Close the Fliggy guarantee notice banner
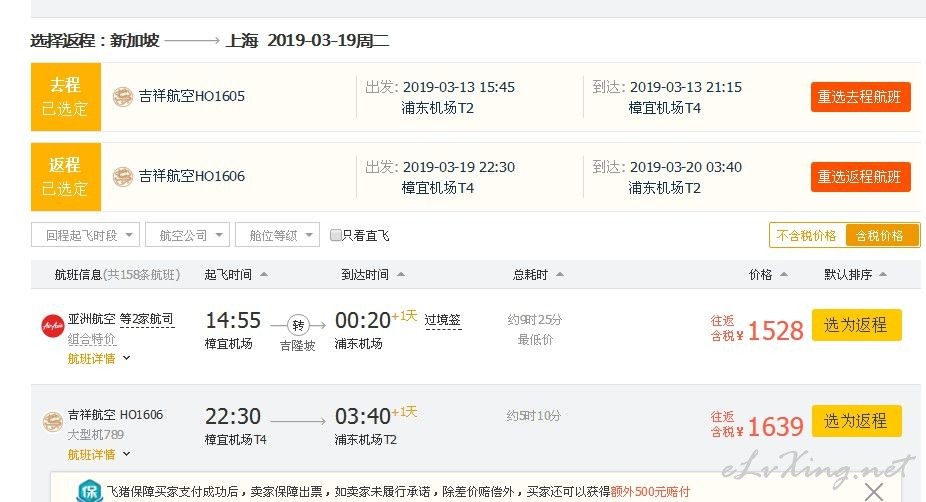The image size is (926, 502). [x=873, y=491]
